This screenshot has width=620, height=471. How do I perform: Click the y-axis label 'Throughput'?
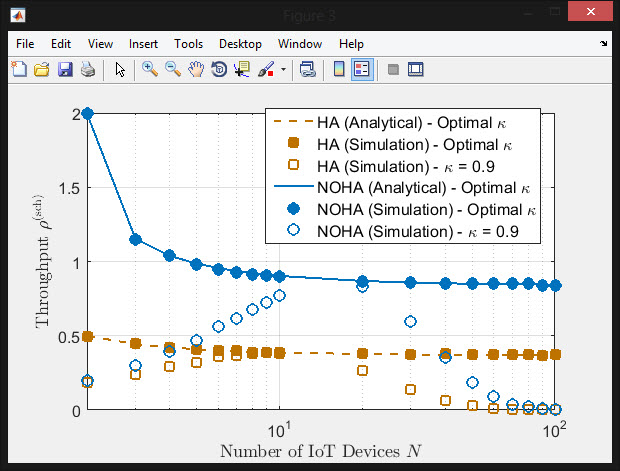pyautogui.click(x=43, y=282)
